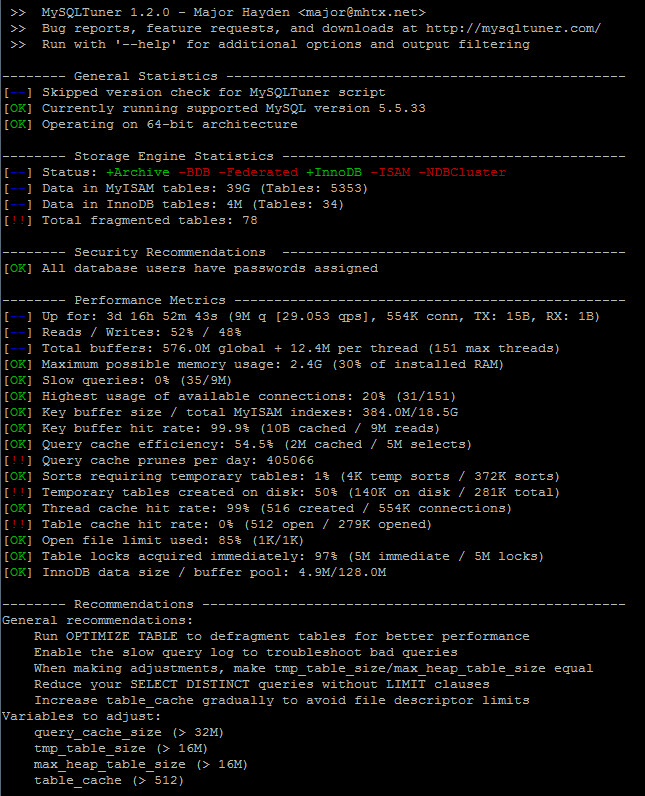Click the OK marker beside 64-bit architecture
The height and width of the screenshot is (796, 645).
(x=18, y=124)
